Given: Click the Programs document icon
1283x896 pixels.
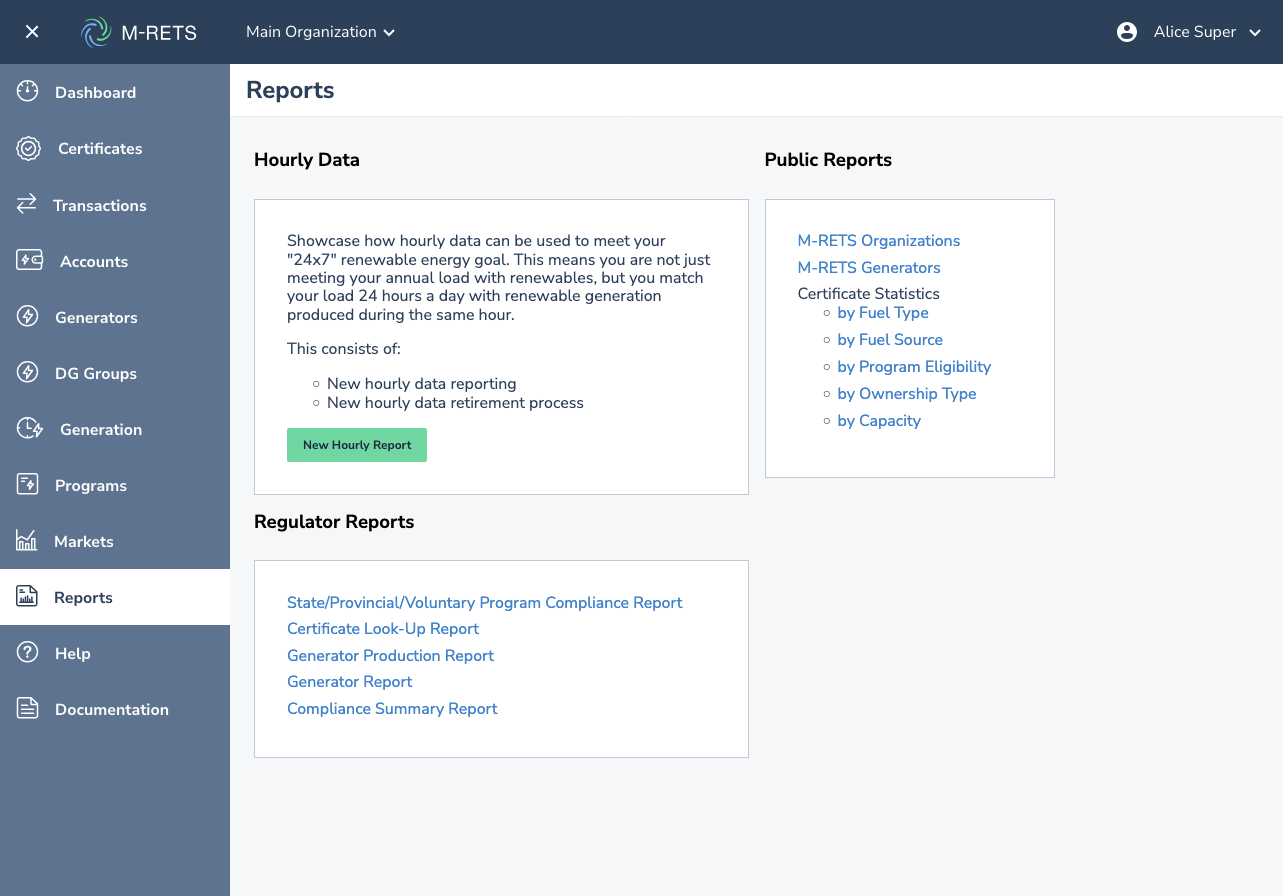Looking at the screenshot, I should (27, 484).
